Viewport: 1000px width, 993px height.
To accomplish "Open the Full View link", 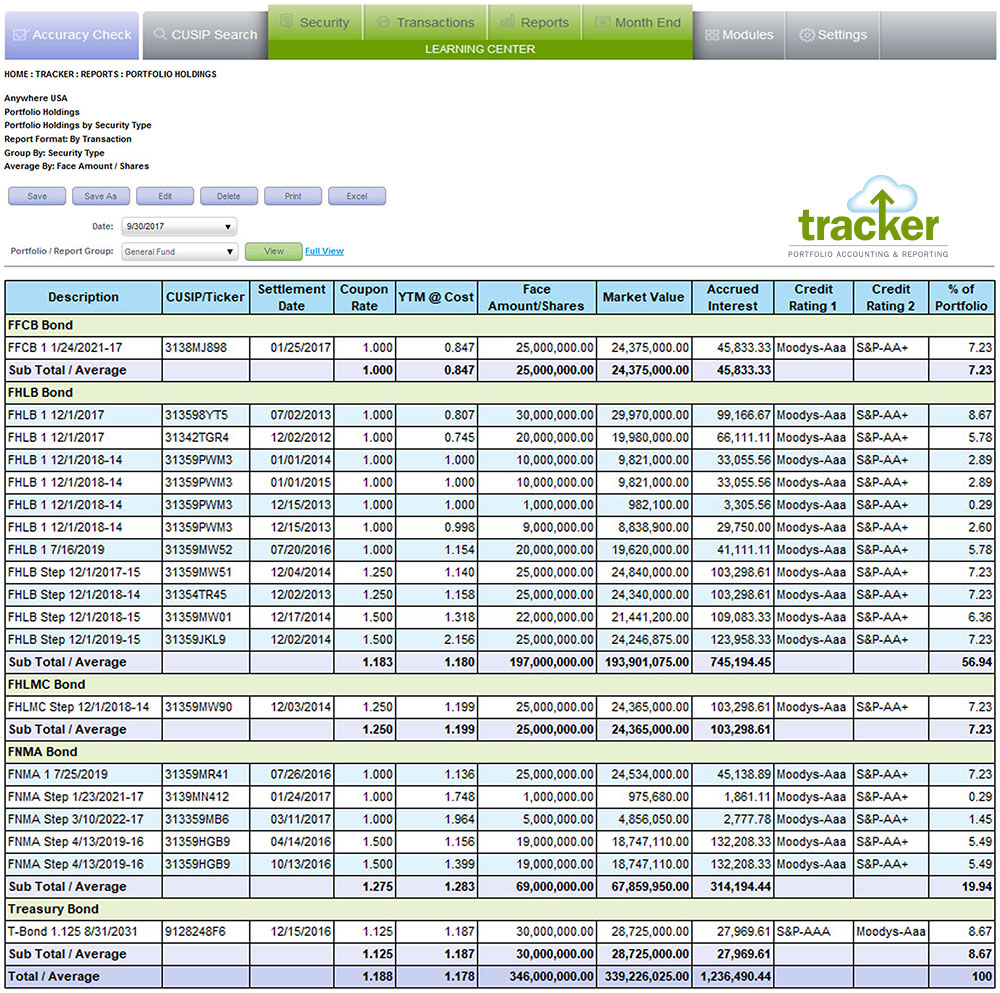I will [x=324, y=252].
